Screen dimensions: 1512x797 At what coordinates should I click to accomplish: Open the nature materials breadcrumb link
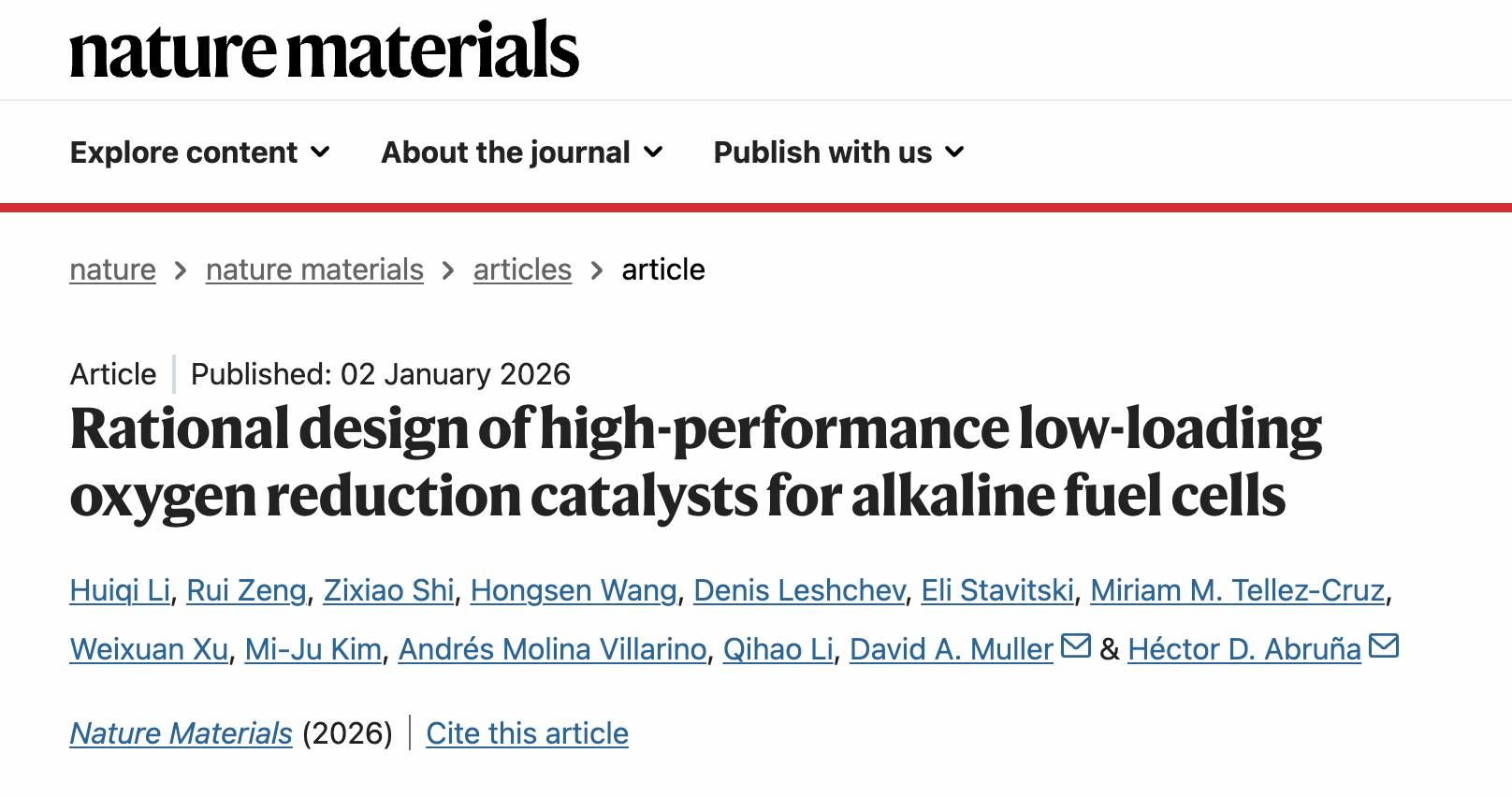pos(314,270)
